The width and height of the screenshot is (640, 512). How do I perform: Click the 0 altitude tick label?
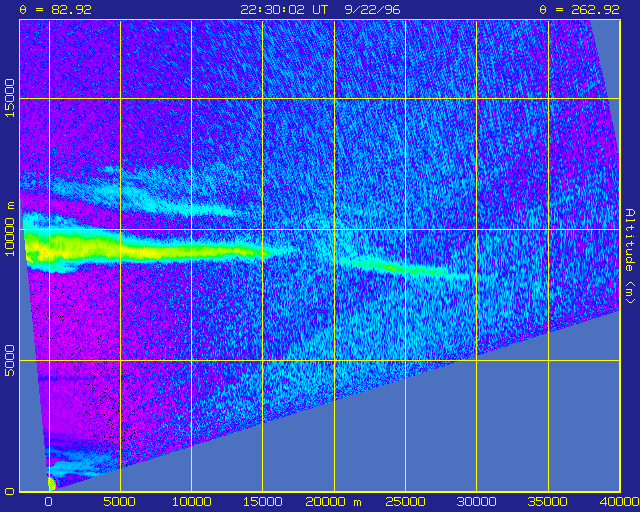(10, 491)
